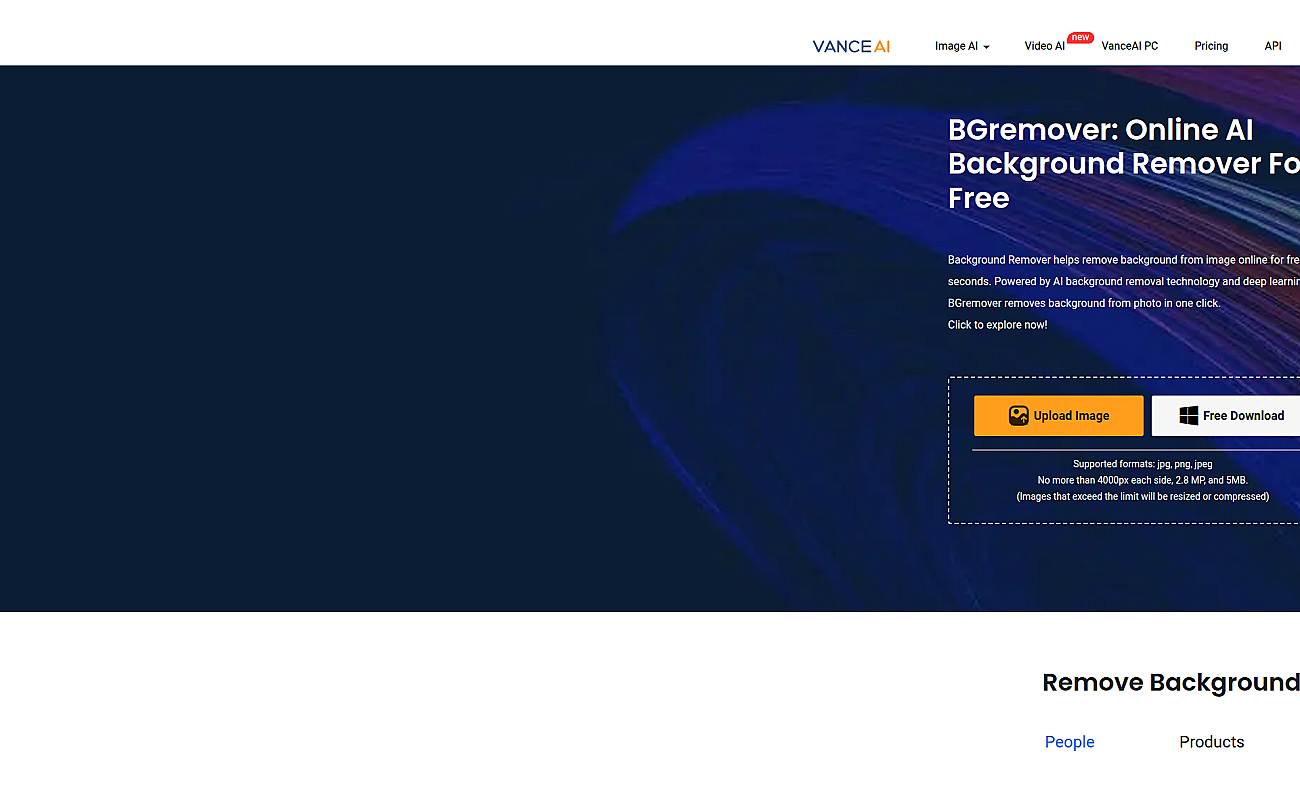Go to VanceAI PC page
The height and width of the screenshot is (788, 1300).
click(1129, 46)
